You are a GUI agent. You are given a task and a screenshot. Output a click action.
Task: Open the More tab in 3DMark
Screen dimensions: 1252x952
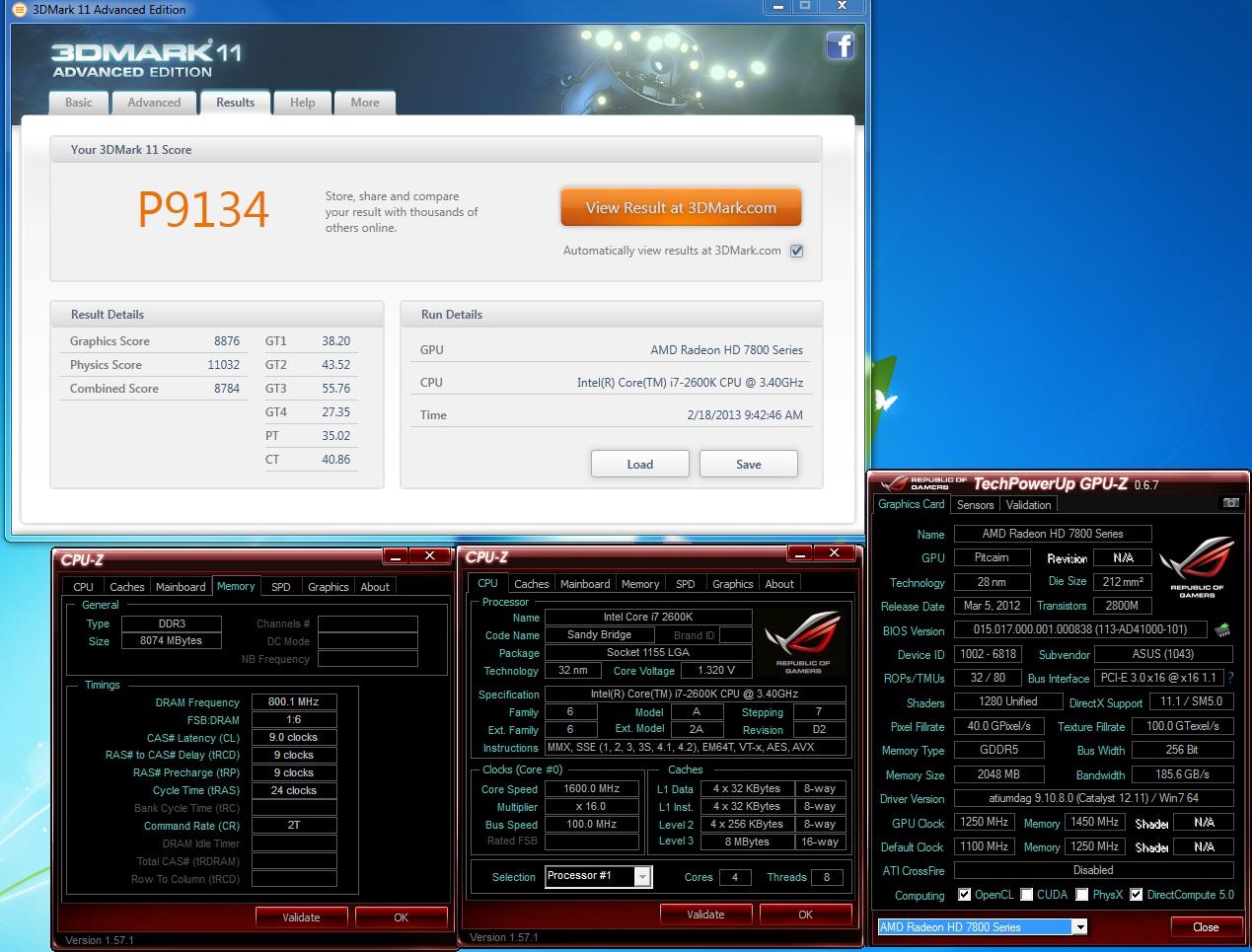tap(365, 103)
